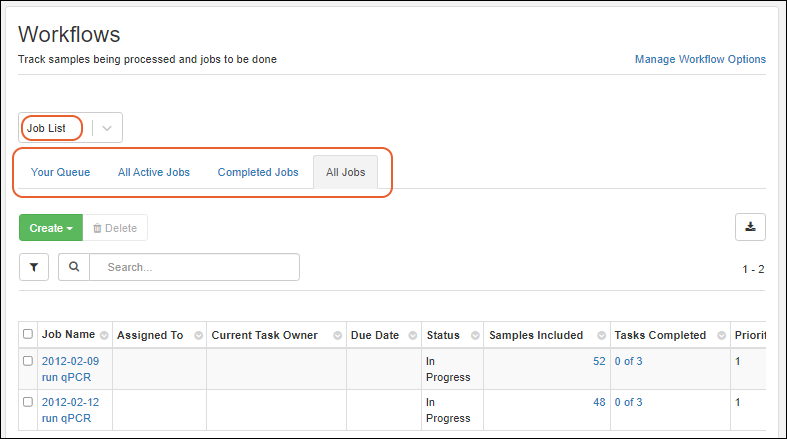Open Samples Included column menu arrow
The height and width of the screenshot is (439, 787).
click(x=602, y=335)
